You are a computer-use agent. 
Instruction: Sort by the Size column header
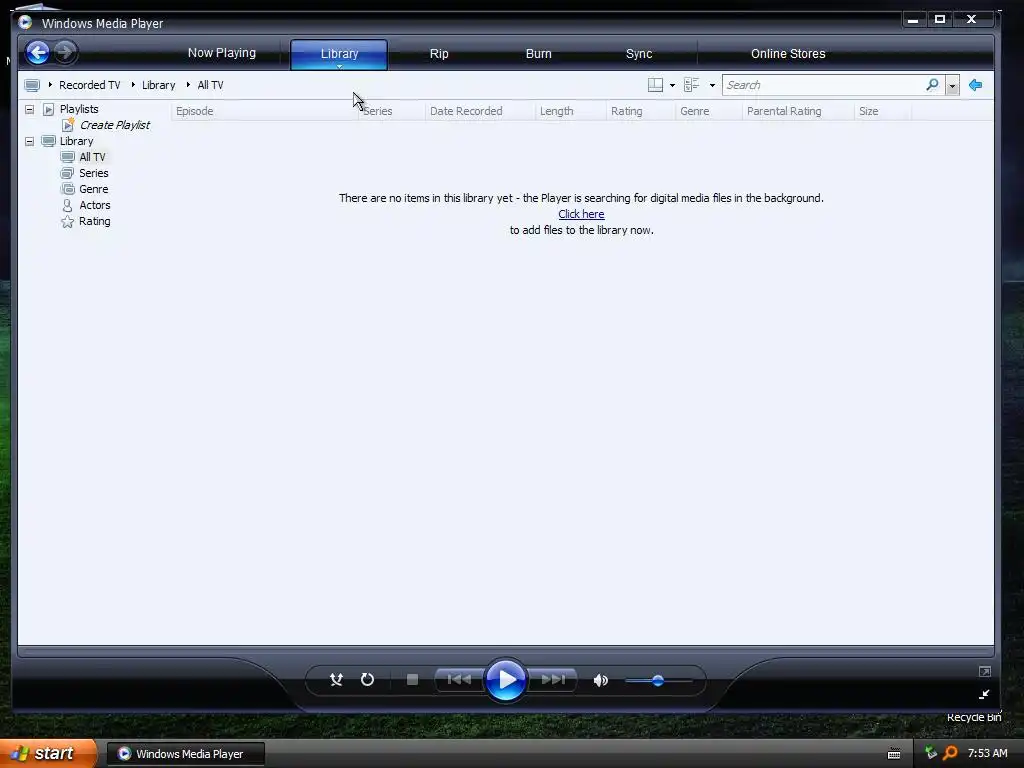tap(882, 111)
